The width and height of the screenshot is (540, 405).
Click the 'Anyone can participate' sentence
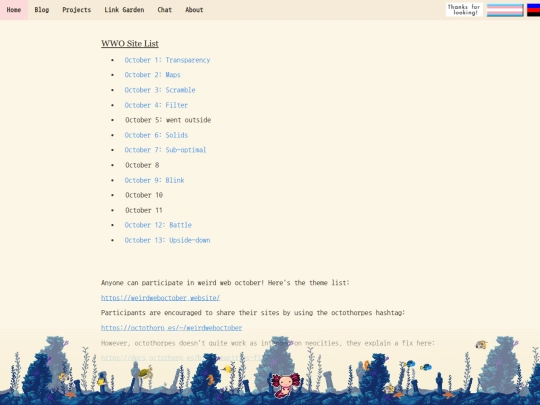(x=225, y=283)
